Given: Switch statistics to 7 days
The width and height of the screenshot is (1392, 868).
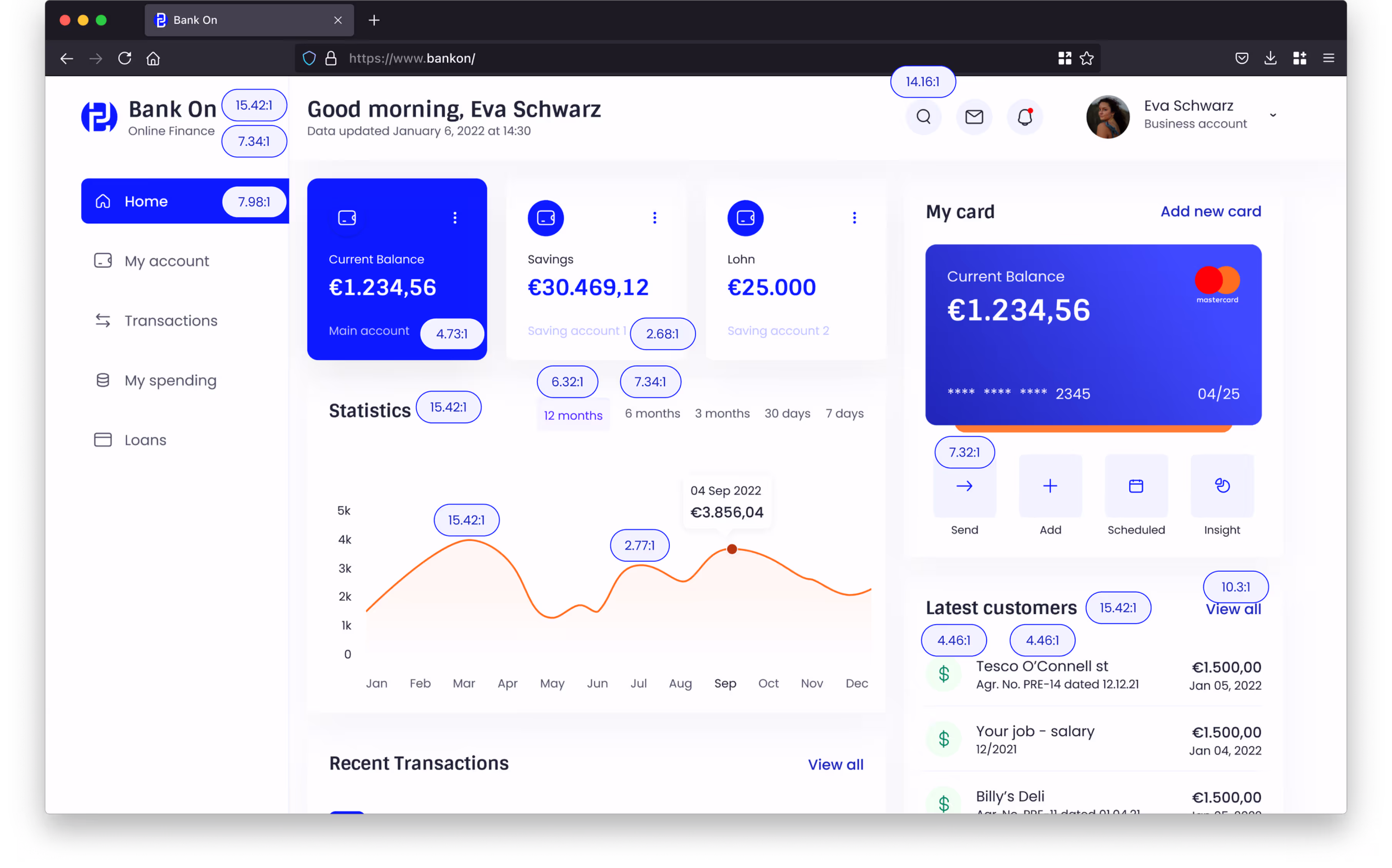Looking at the screenshot, I should pos(845,413).
